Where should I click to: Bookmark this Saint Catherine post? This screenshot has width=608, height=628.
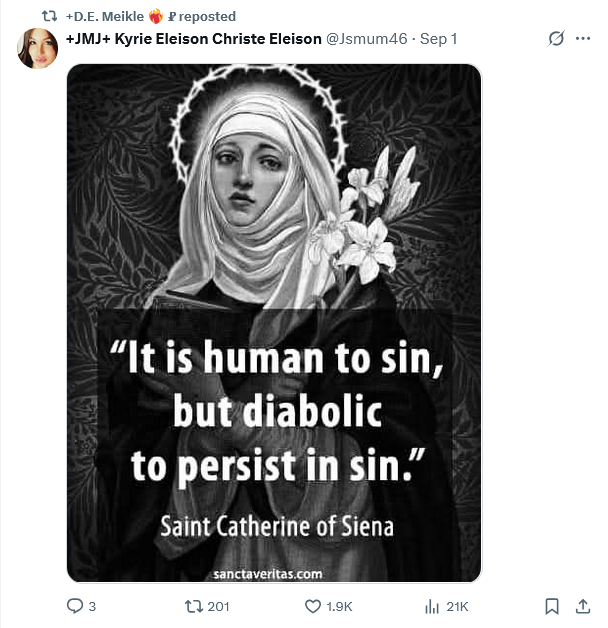pyautogui.click(x=551, y=606)
